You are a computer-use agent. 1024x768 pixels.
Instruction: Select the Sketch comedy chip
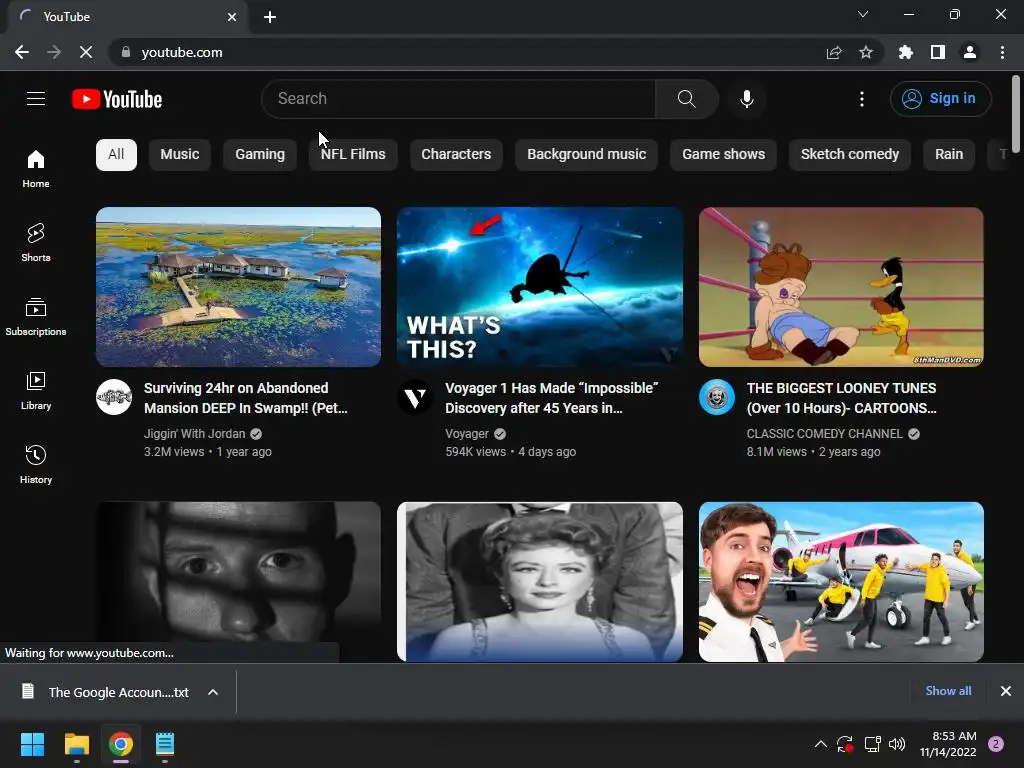point(850,155)
